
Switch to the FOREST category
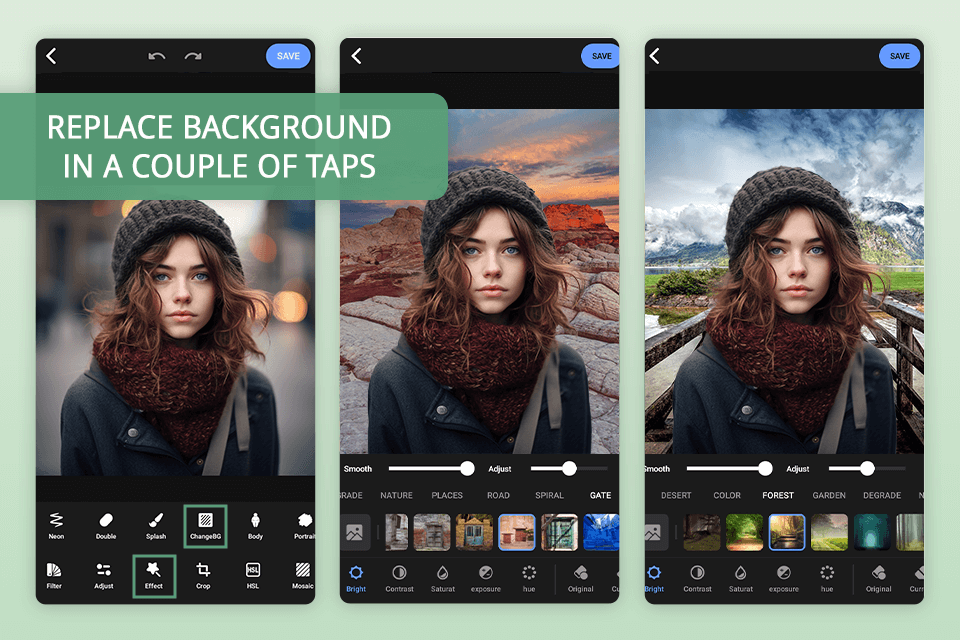(x=778, y=495)
